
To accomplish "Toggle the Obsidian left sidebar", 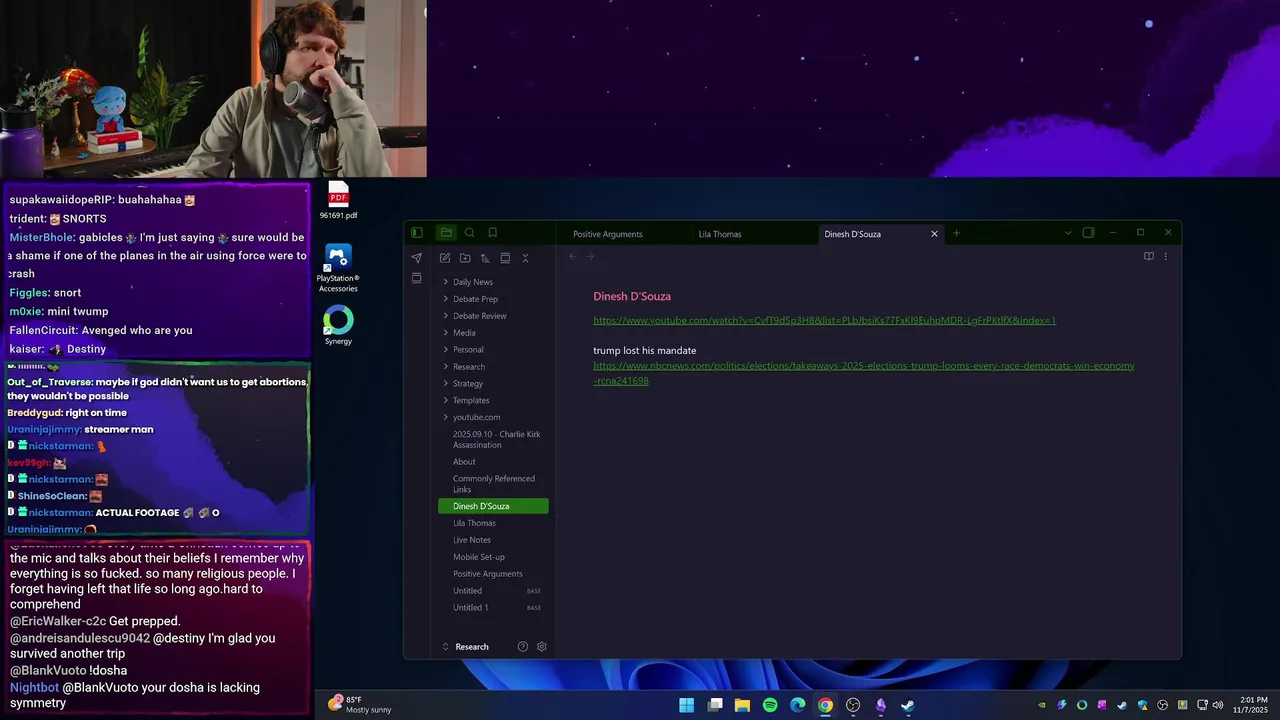I will pyautogui.click(x=417, y=233).
